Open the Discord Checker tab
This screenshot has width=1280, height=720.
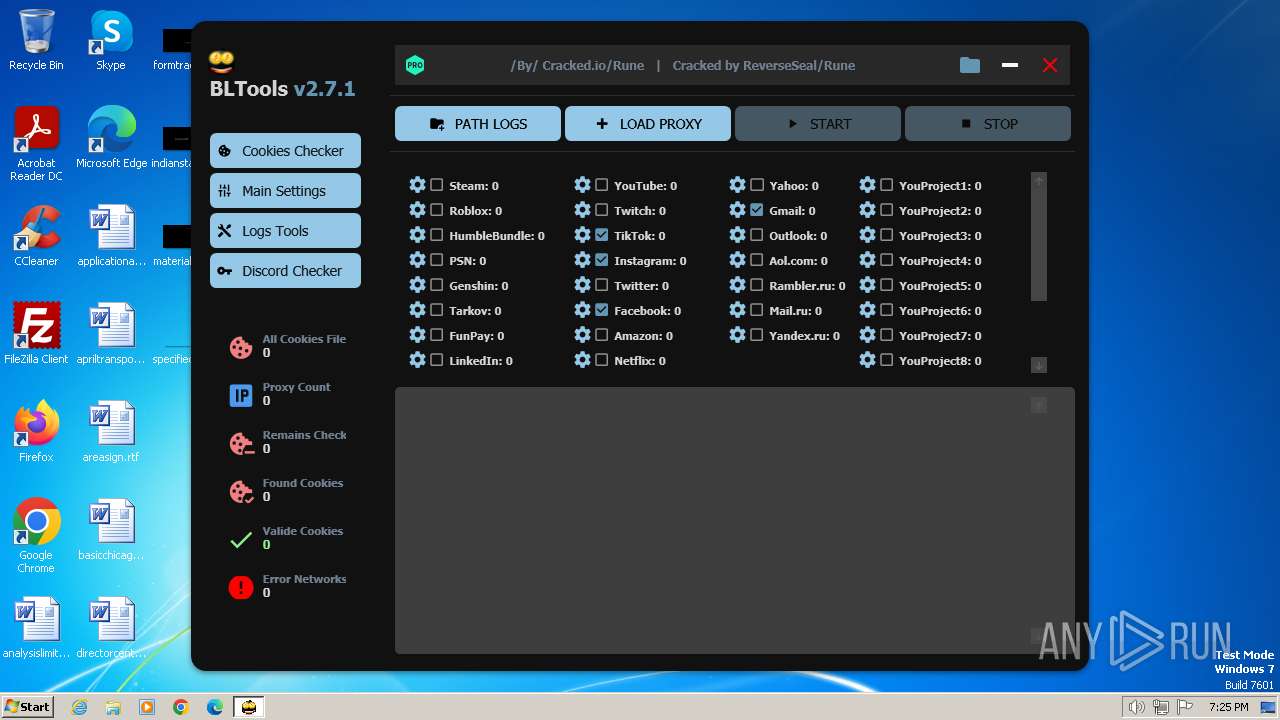click(285, 271)
